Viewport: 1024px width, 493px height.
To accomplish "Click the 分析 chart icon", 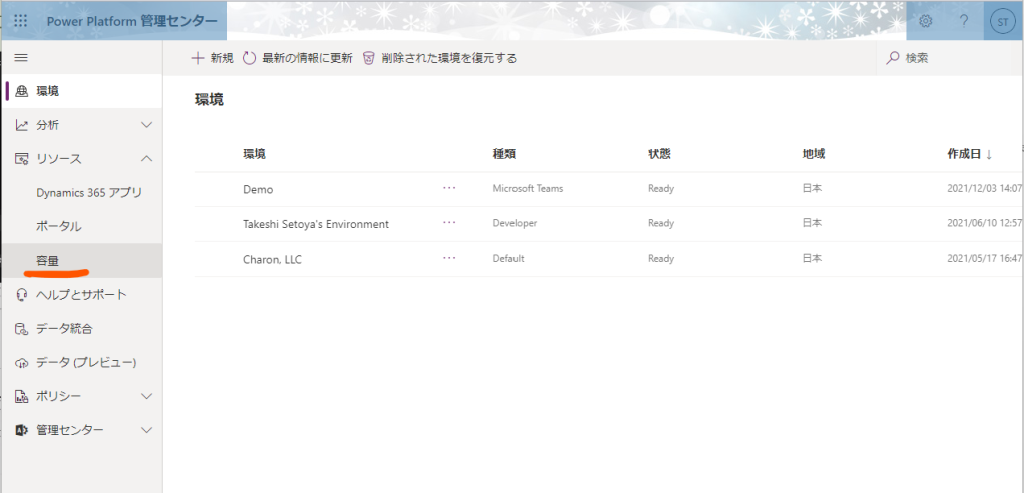I will click(22, 125).
